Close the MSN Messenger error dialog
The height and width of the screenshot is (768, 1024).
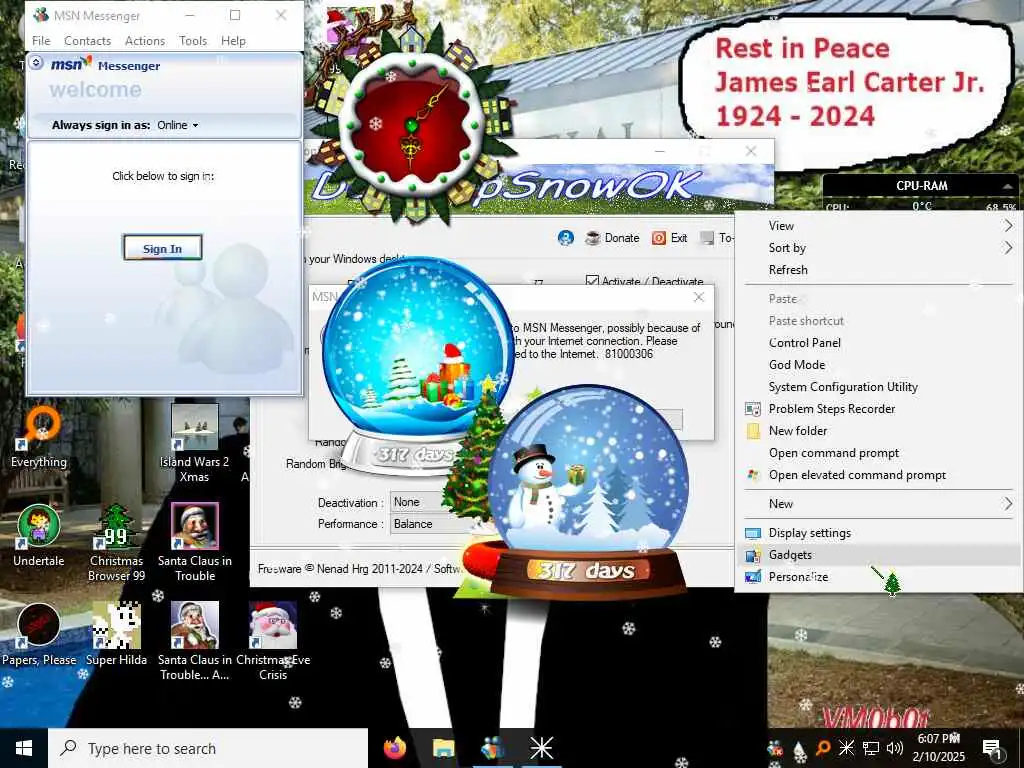pos(699,297)
